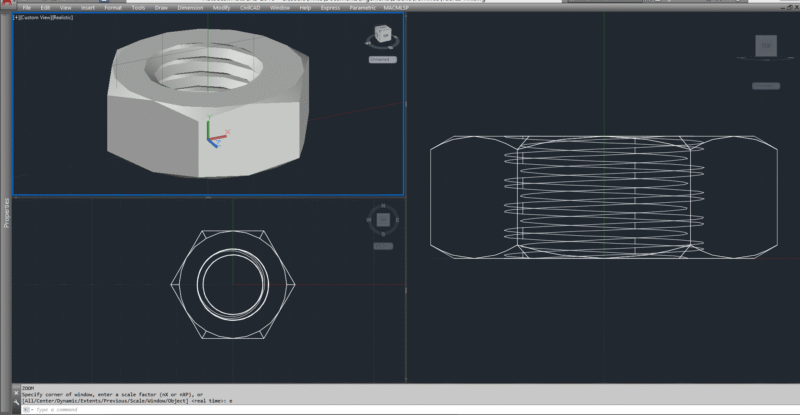Open the Express menu
This screenshot has height=415, width=800.
(330, 8)
